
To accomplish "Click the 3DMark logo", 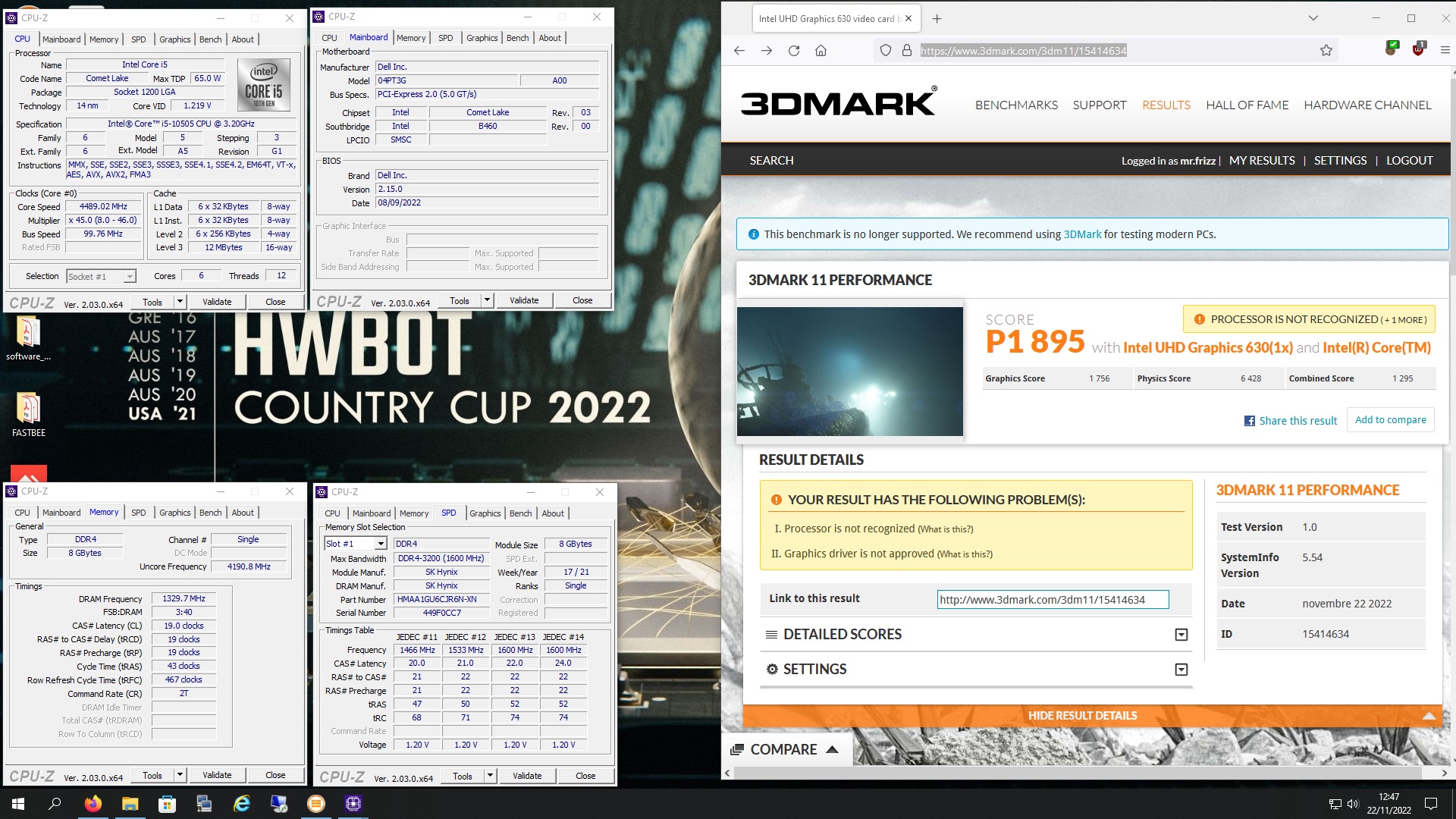I will [x=838, y=102].
